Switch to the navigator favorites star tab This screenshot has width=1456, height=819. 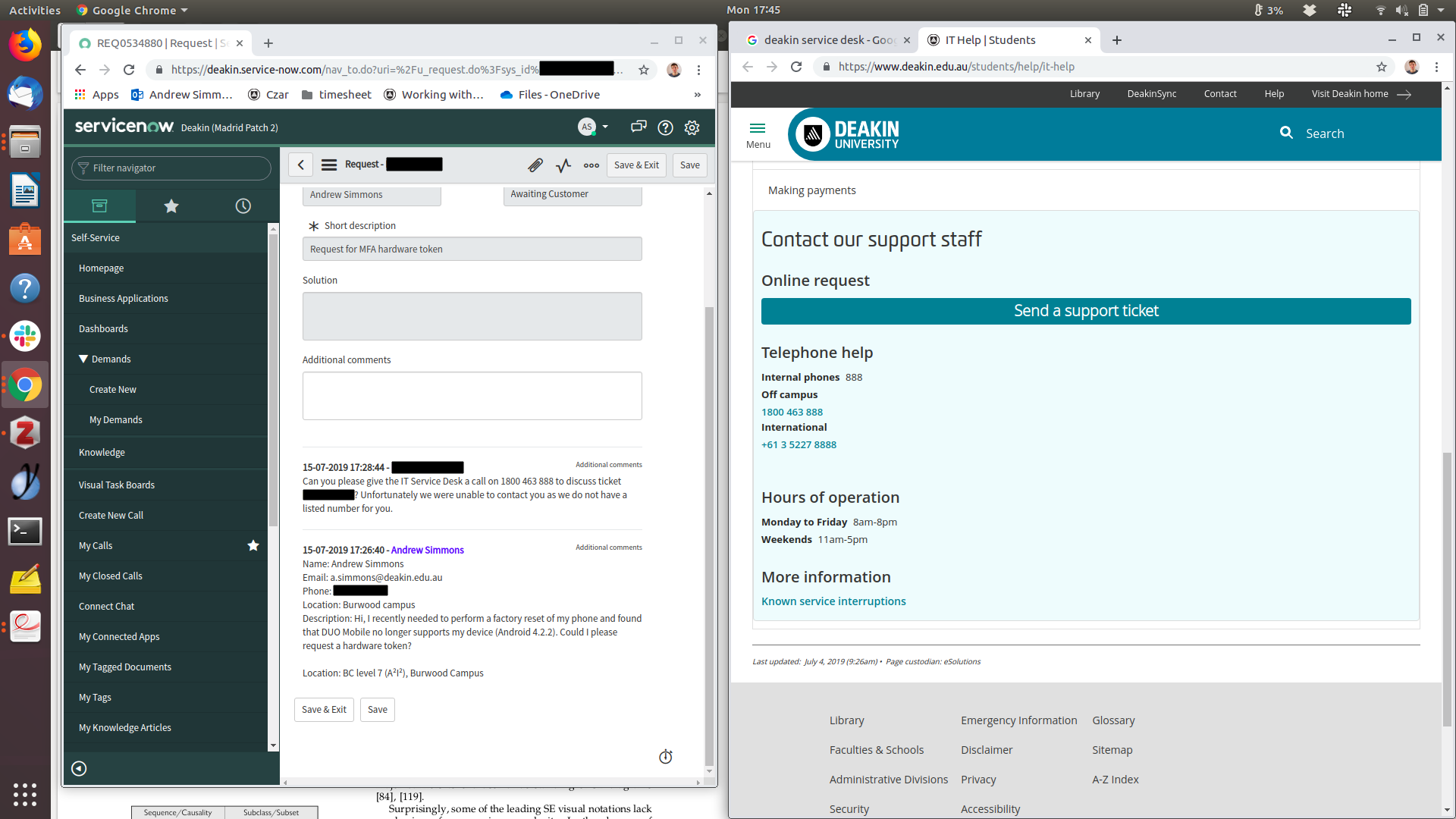[171, 206]
